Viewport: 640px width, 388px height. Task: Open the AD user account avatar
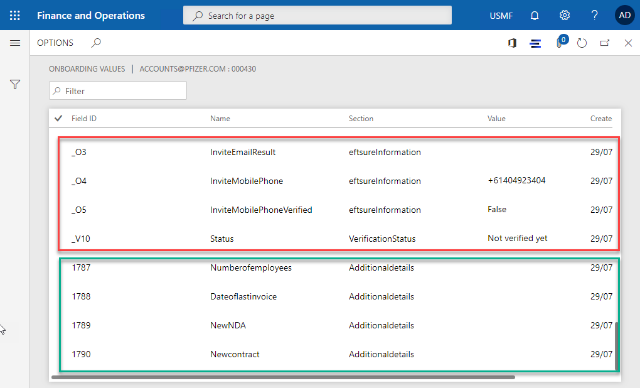pyautogui.click(x=624, y=16)
